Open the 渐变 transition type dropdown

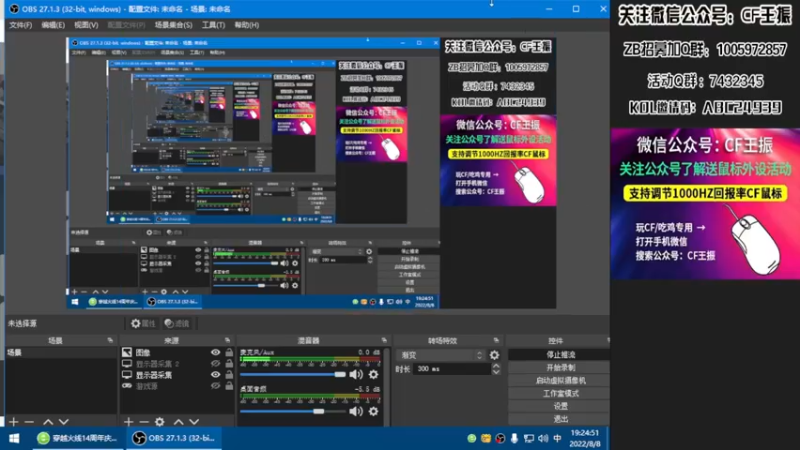click(441, 355)
